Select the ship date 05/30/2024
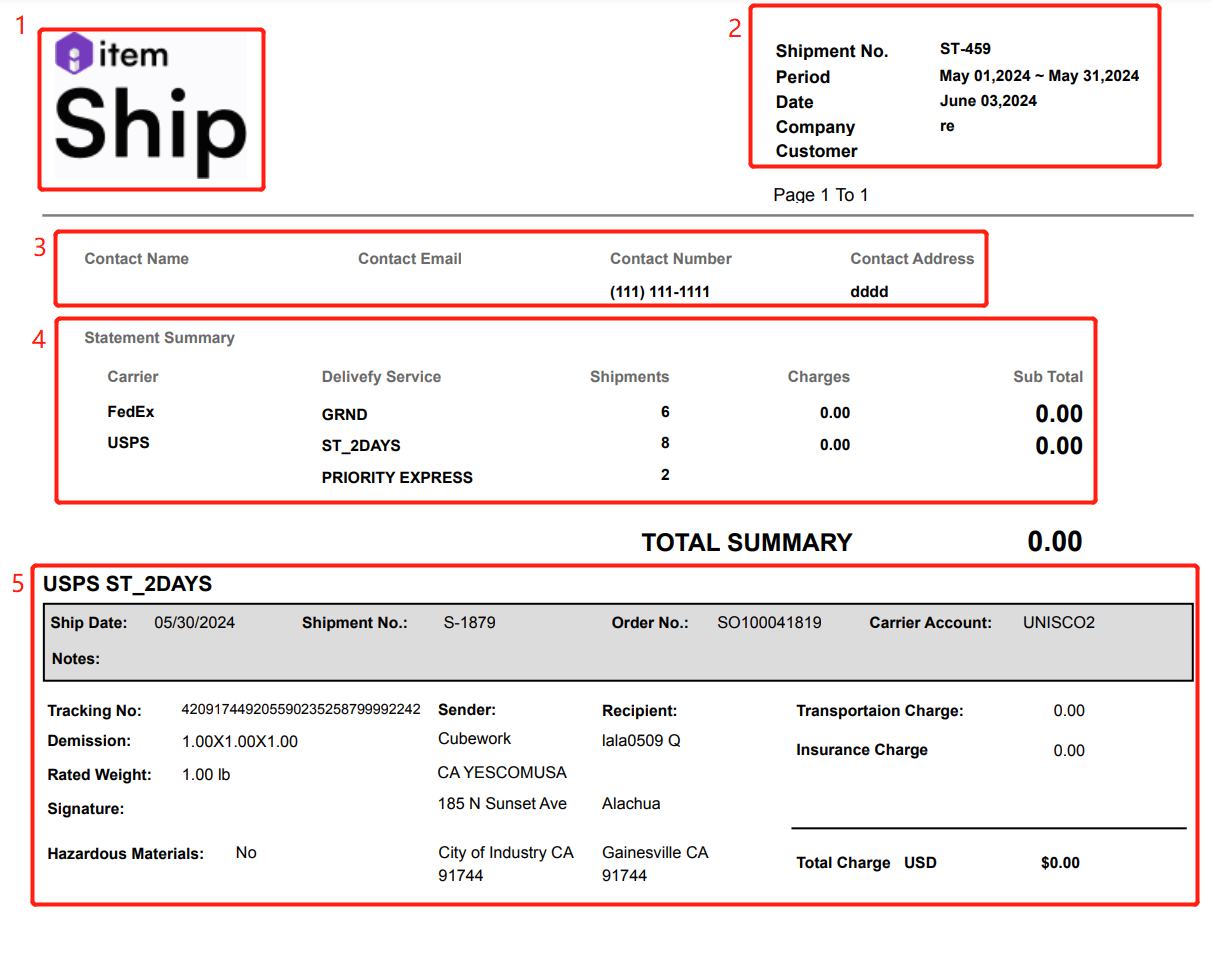Screen dimensions: 1212x954 194,623
